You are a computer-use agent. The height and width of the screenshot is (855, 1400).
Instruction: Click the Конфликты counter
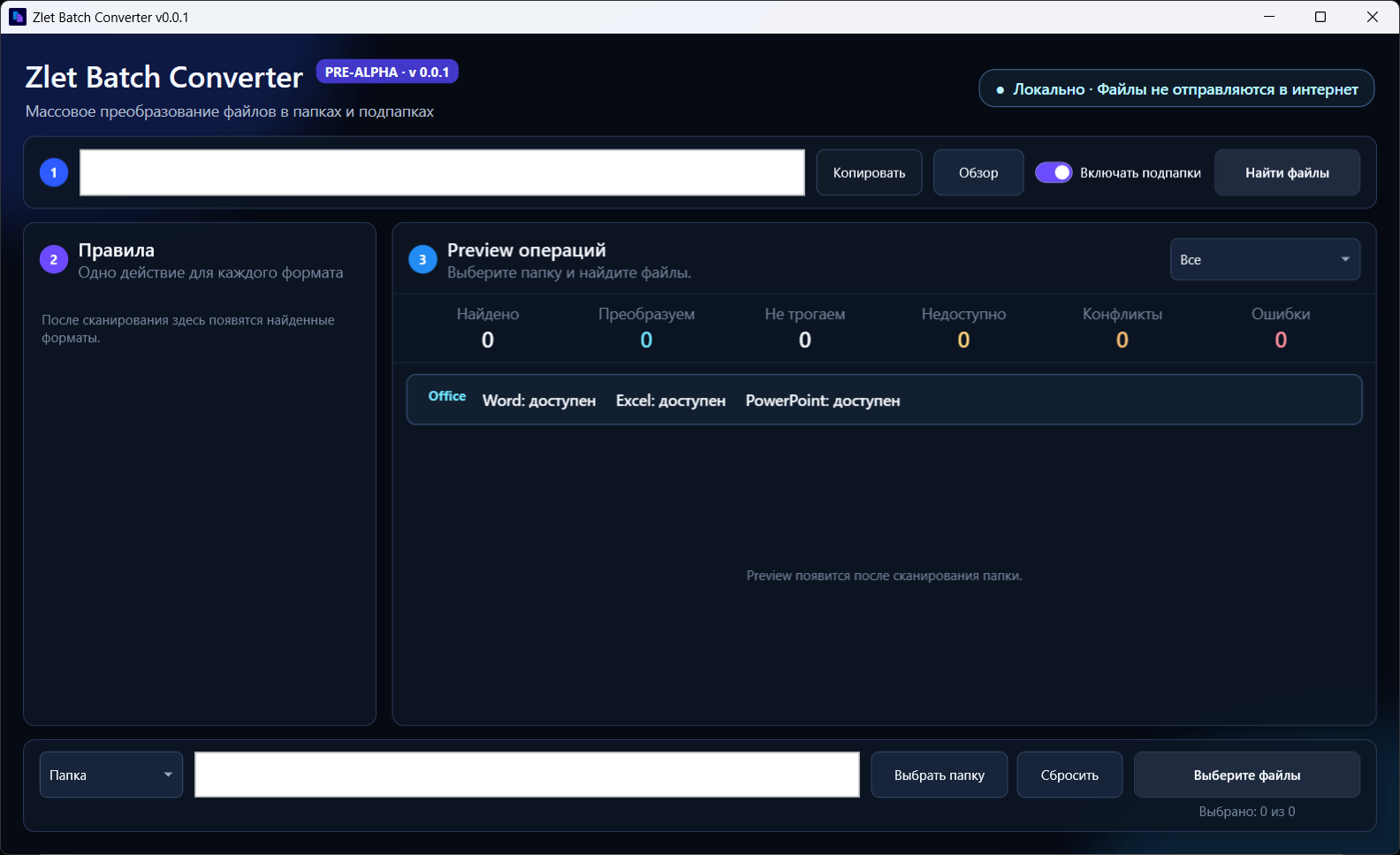click(x=1122, y=327)
